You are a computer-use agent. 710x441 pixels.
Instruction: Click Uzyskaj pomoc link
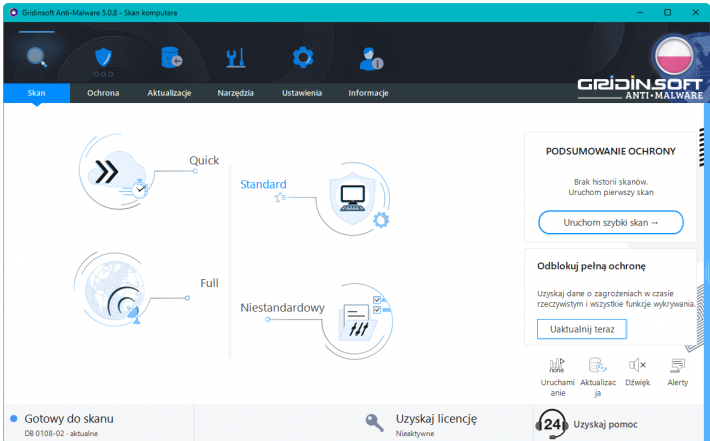605,424
